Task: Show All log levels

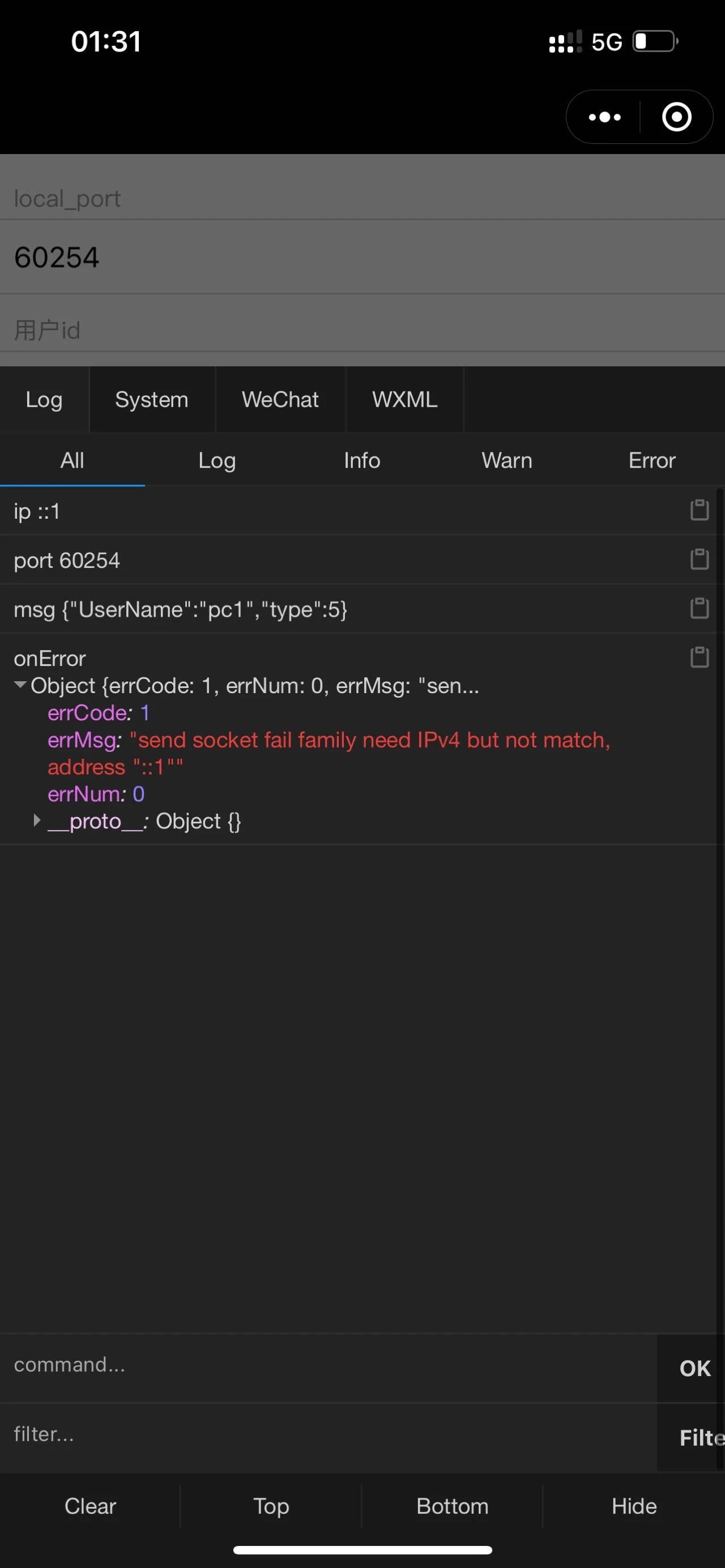Action: [x=72, y=460]
